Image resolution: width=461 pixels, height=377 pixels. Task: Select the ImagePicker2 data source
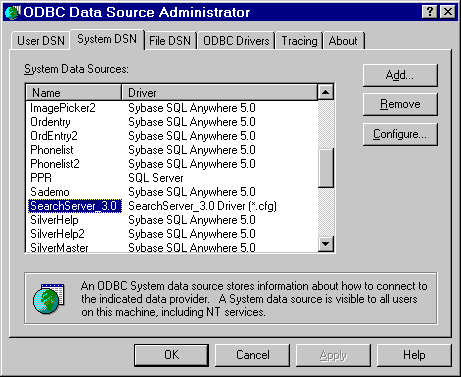(63, 108)
